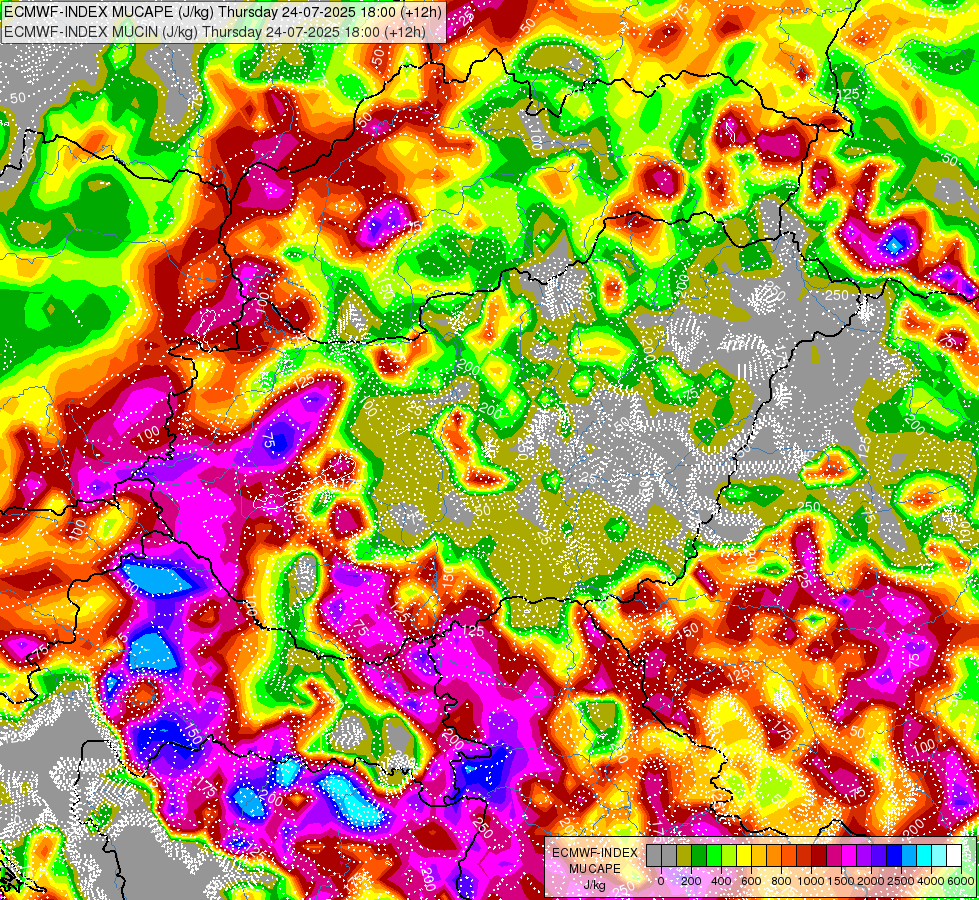
Task: Click the MUCAPE label in the legend box
Action: [595, 869]
